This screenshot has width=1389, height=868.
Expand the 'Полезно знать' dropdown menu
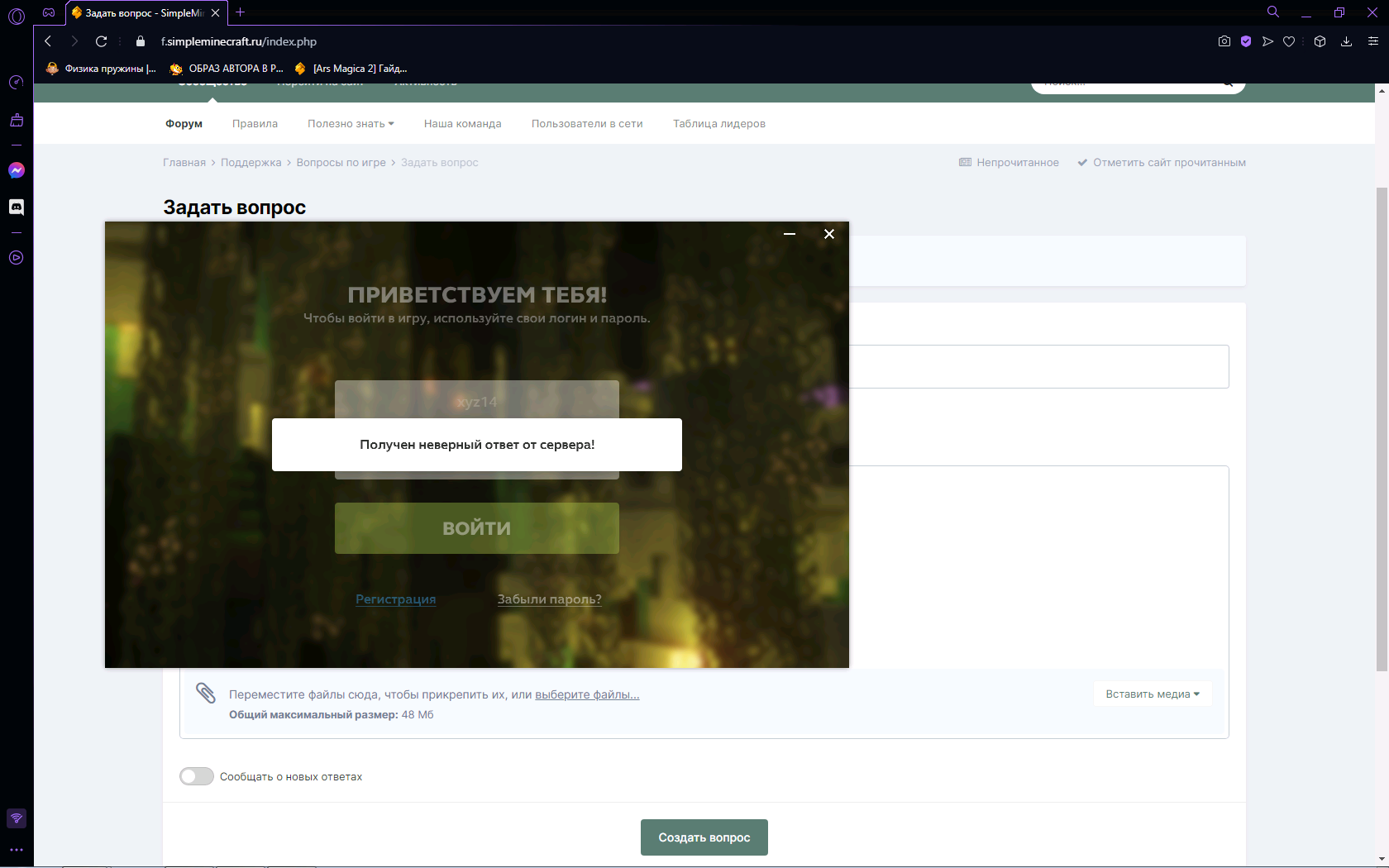coord(351,124)
